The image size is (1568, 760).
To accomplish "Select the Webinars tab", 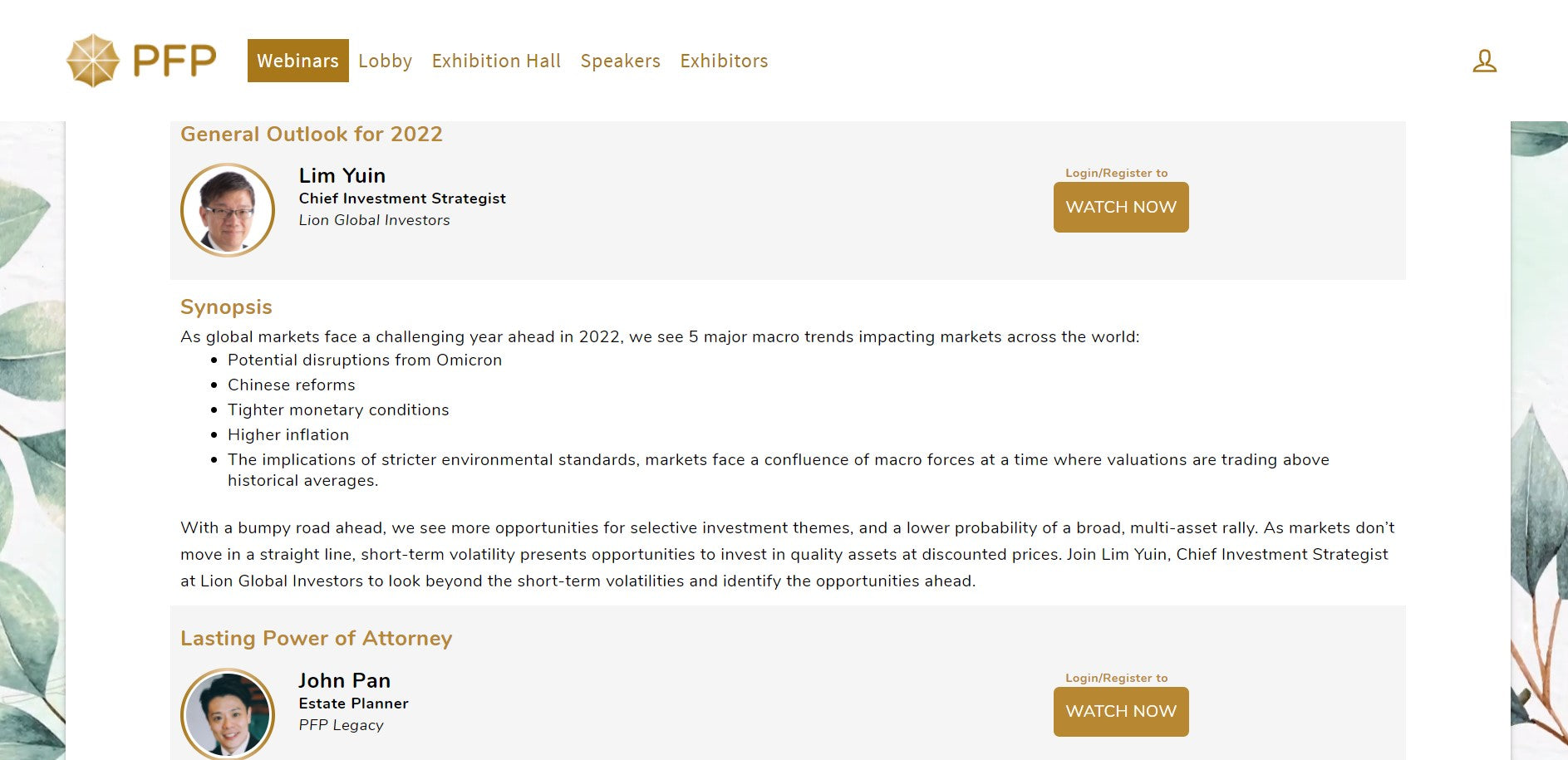I will [x=297, y=61].
